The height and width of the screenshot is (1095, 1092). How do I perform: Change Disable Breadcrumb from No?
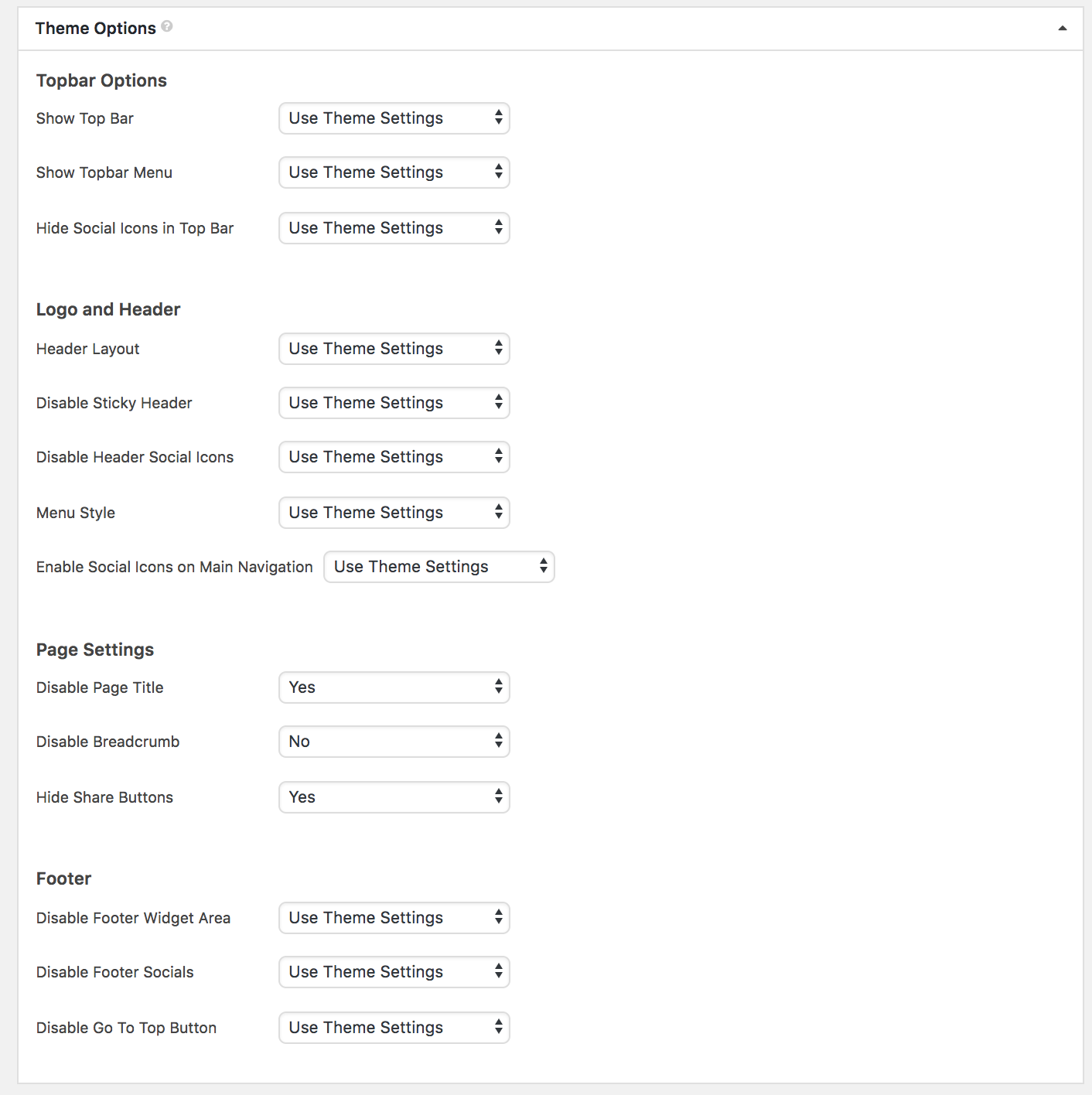coord(394,742)
